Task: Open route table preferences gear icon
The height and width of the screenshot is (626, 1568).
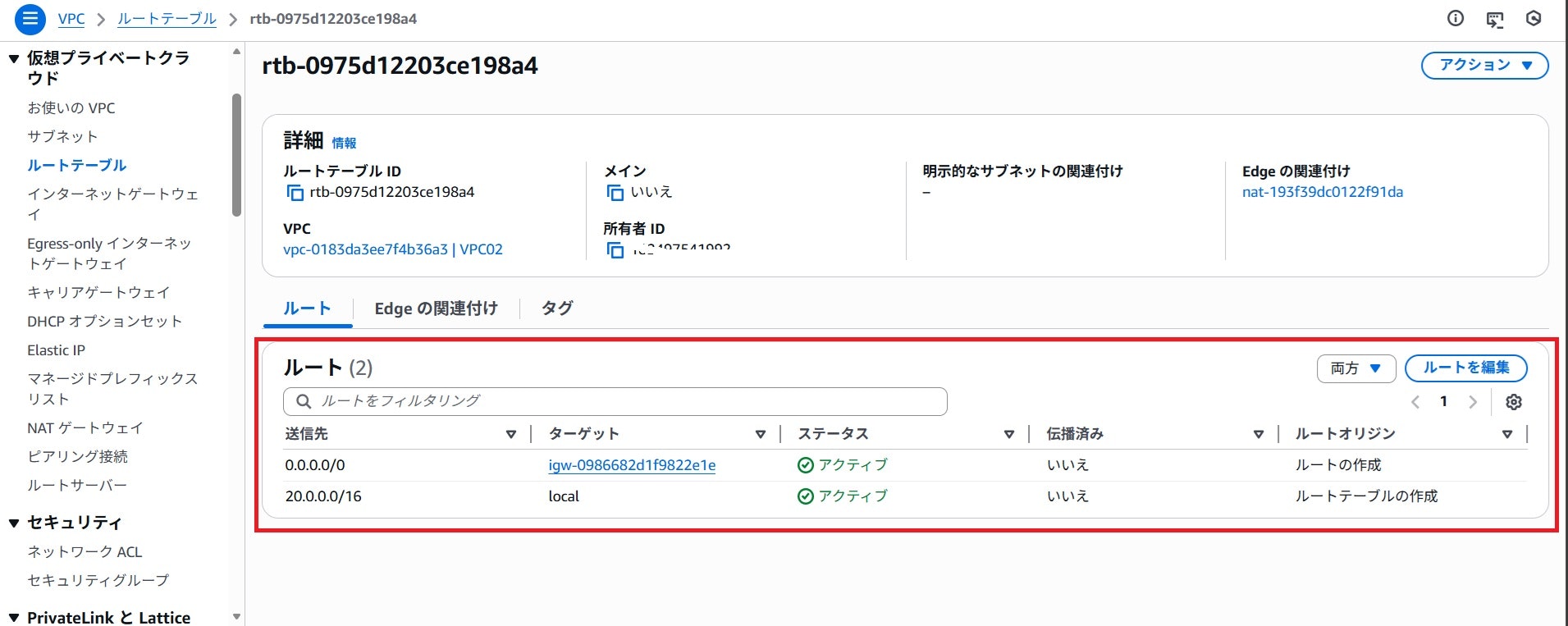Action: pyautogui.click(x=1514, y=402)
